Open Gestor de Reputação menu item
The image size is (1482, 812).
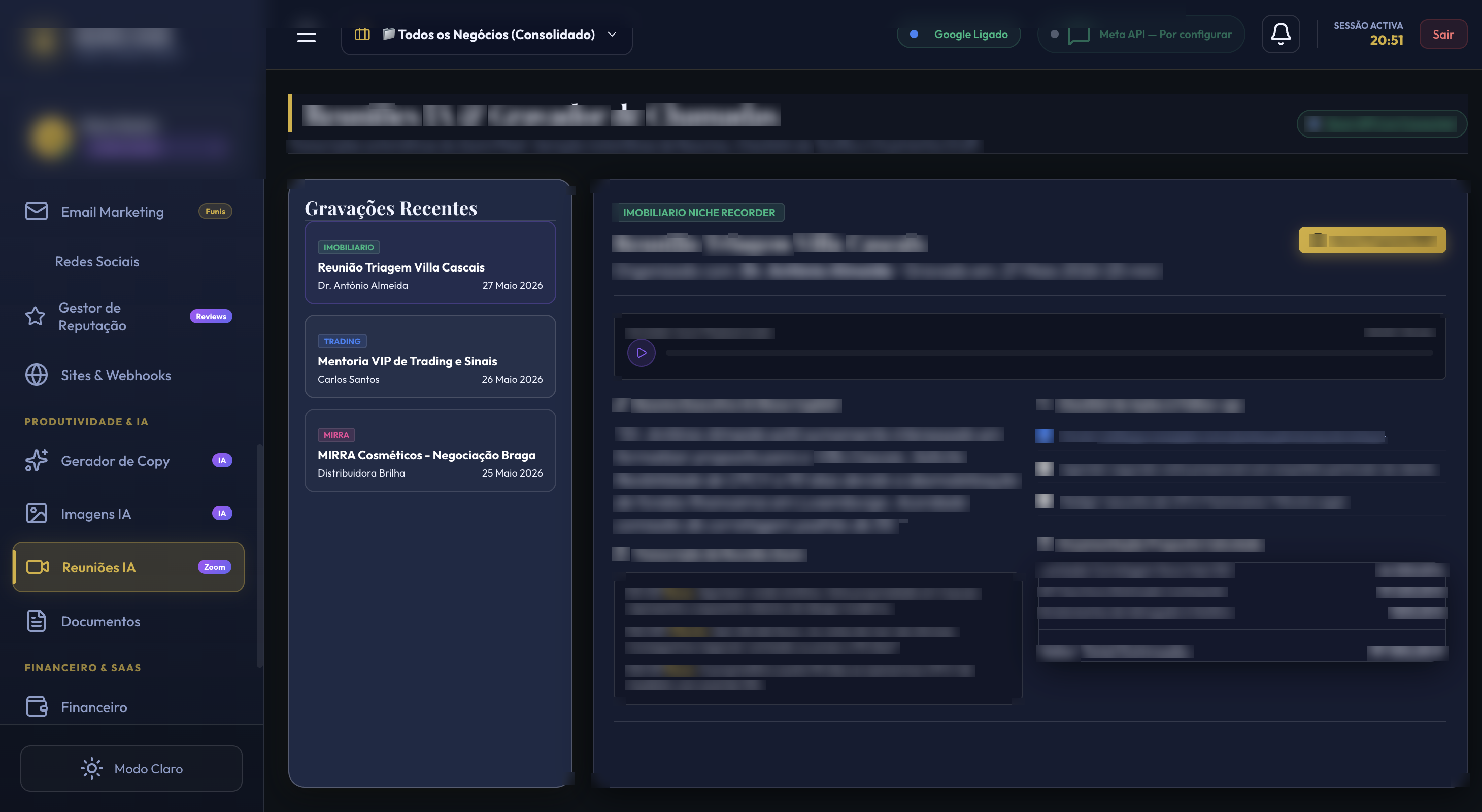128,316
